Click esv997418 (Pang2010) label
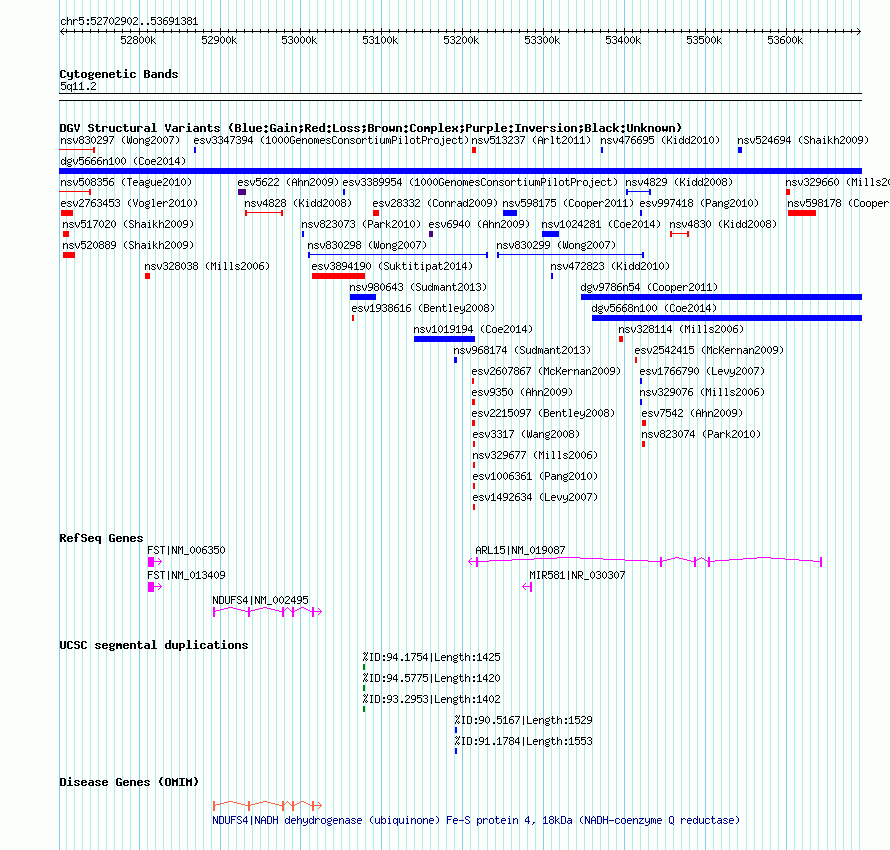 (699, 203)
